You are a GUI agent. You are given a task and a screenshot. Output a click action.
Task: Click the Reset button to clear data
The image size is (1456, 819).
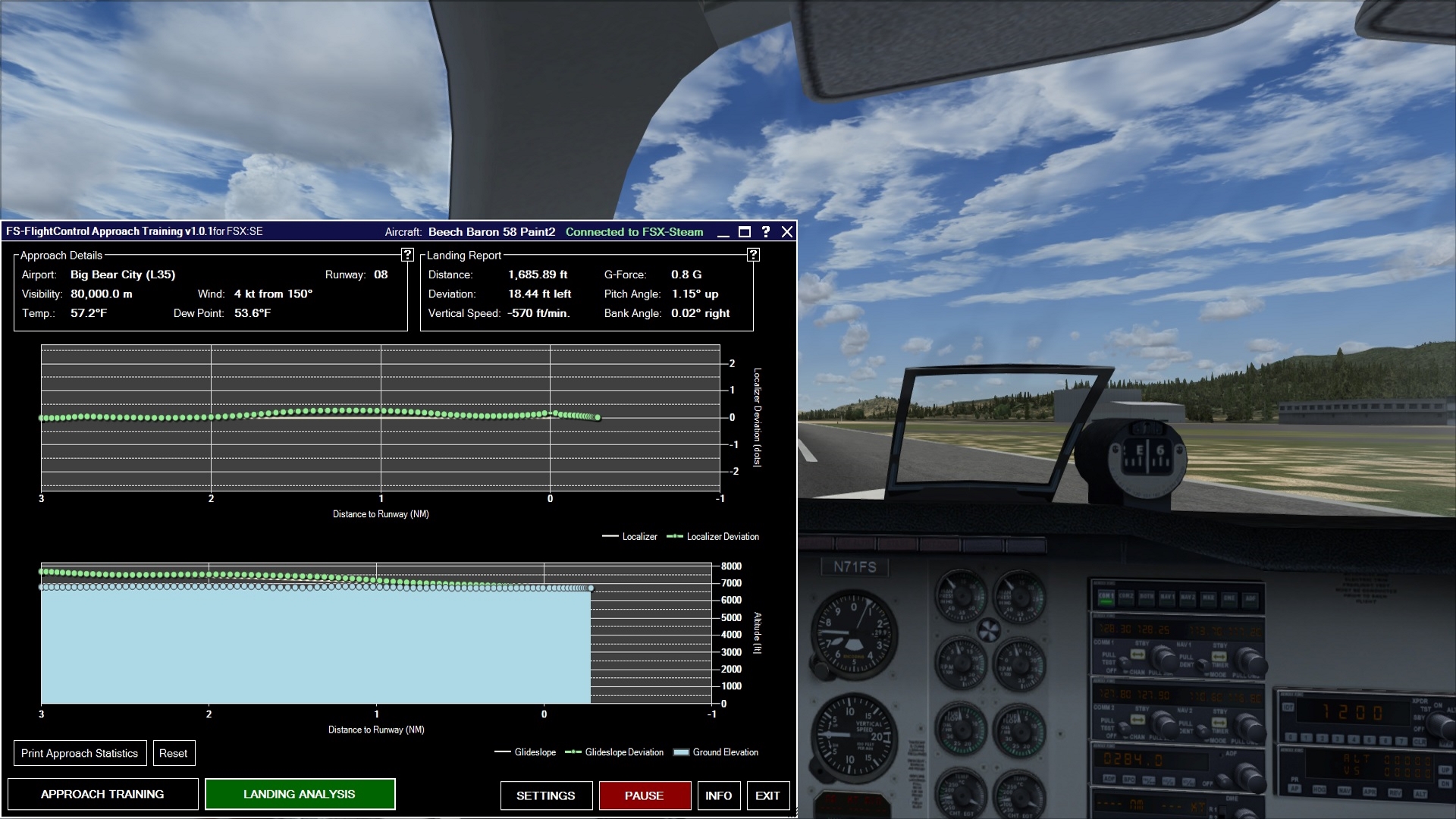(173, 752)
